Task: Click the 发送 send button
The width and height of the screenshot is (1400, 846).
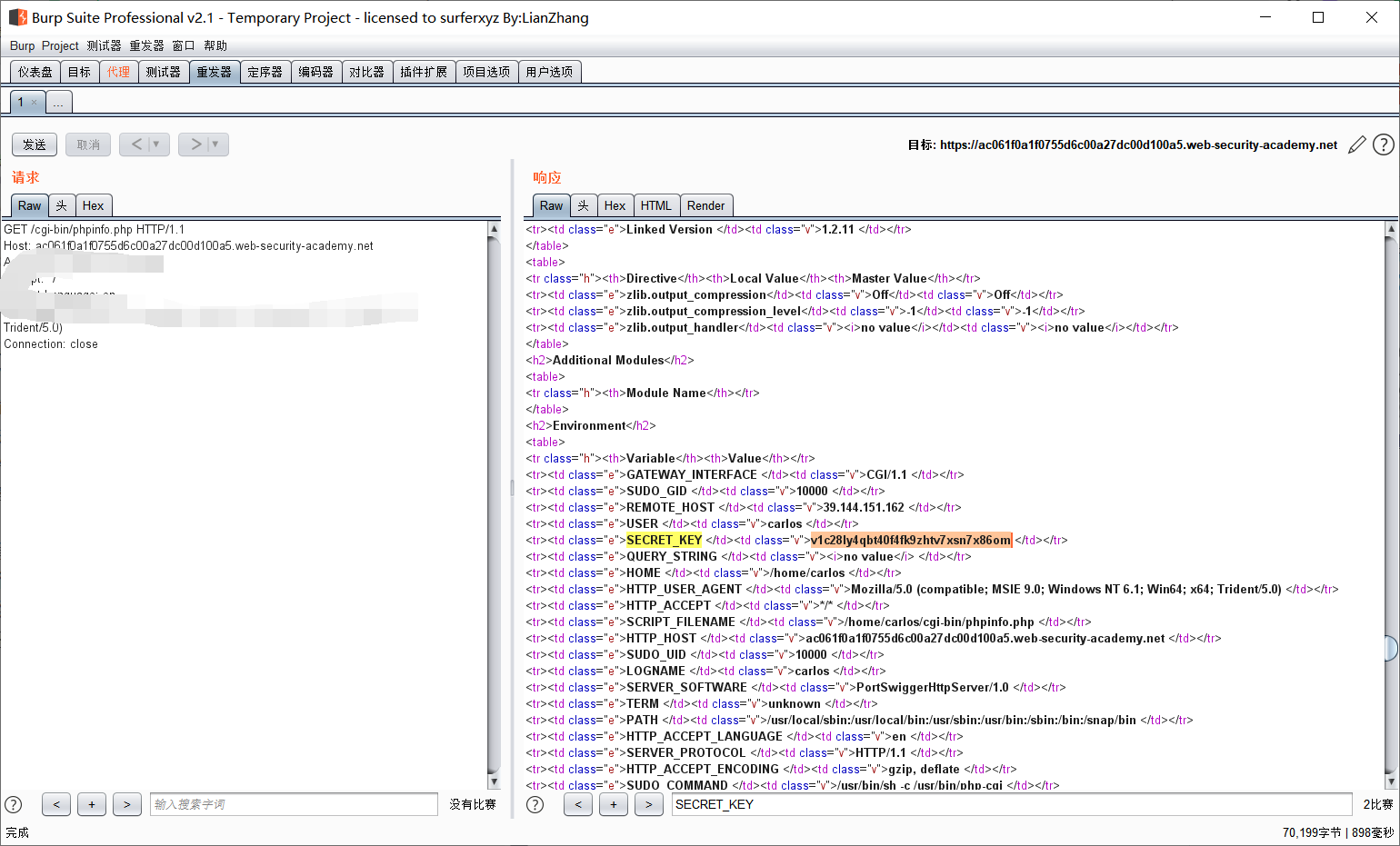Action: pyautogui.click(x=35, y=144)
